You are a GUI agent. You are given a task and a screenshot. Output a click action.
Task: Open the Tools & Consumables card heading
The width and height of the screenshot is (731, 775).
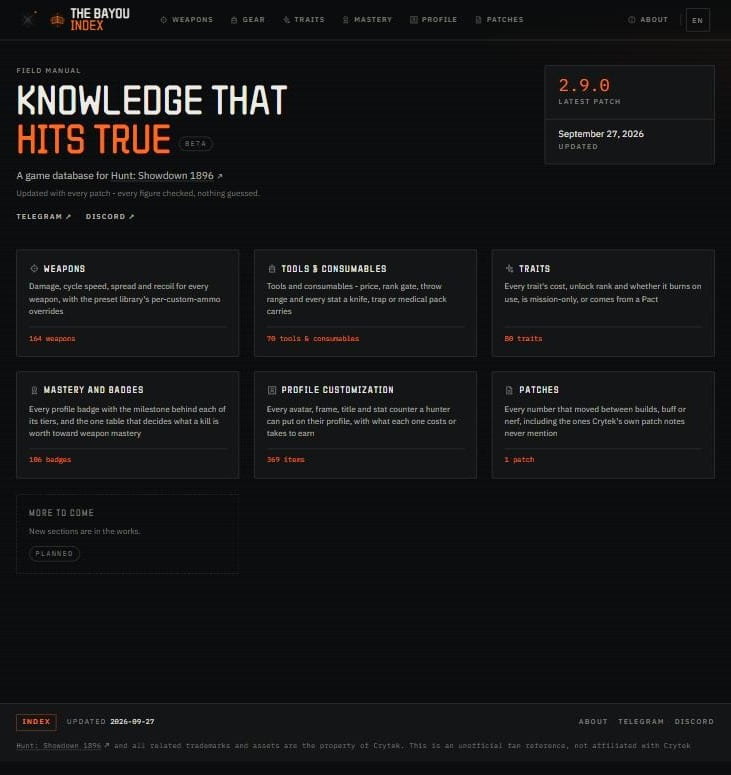334,268
